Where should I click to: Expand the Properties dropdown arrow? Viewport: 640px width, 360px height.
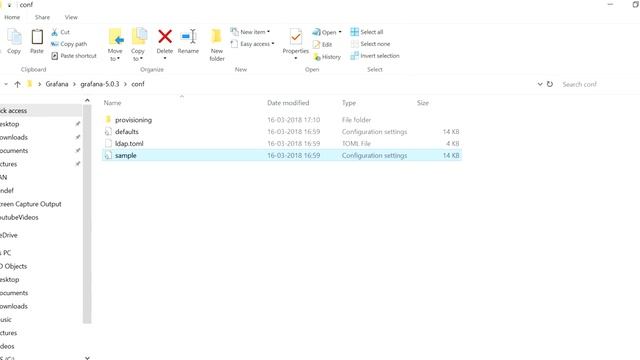point(296,58)
